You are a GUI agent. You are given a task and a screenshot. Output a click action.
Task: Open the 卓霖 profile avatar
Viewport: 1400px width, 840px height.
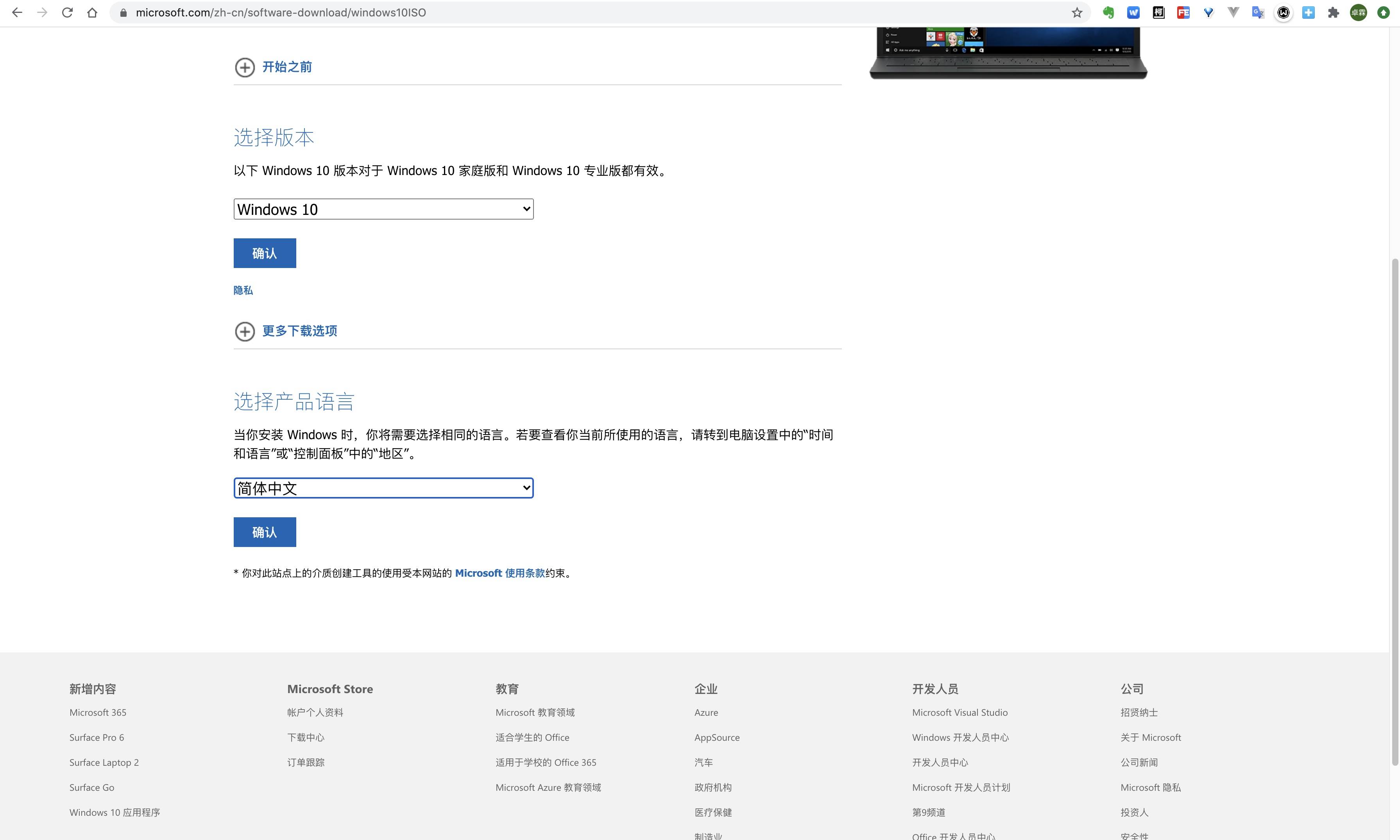coord(1358,13)
